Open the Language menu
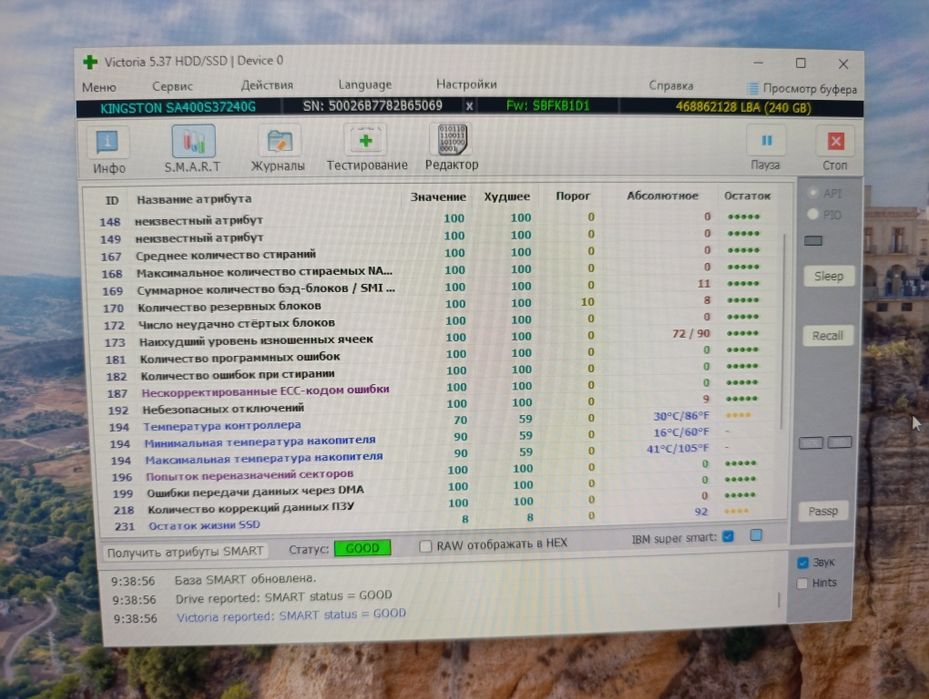Image resolution: width=929 pixels, height=699 pixels. 365,85
